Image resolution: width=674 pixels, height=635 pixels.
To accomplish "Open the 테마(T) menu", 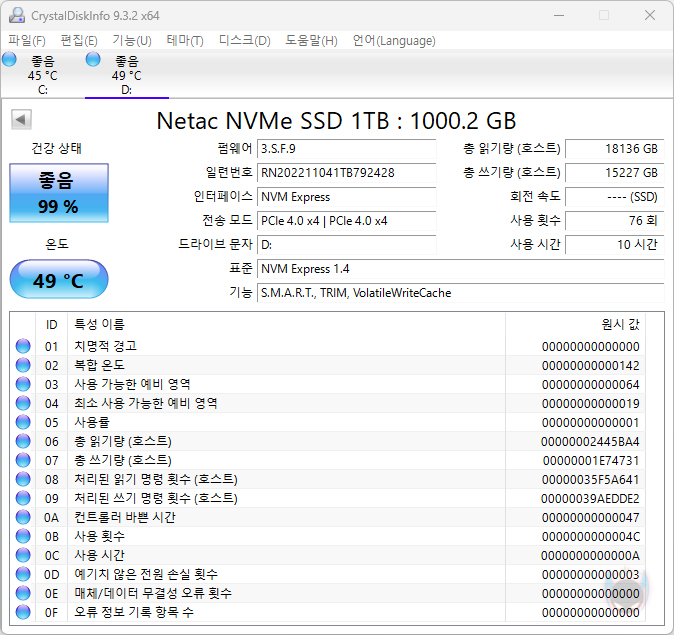I will coord(185,41).
